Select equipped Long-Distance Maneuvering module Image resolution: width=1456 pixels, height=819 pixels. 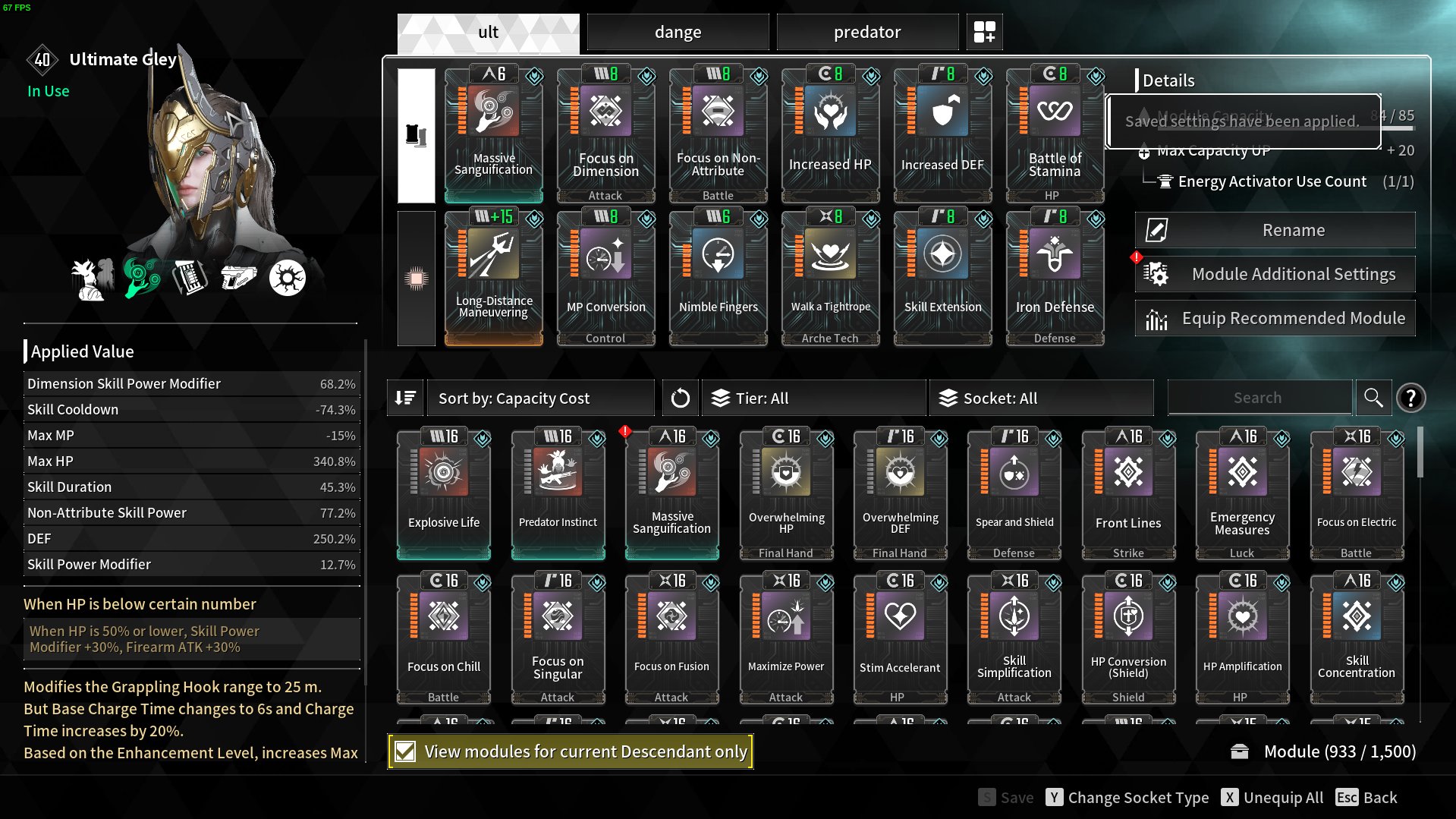click(494, 277)
